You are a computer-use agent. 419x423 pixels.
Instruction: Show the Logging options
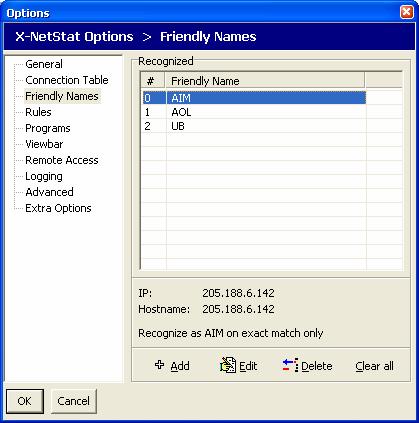44,176
